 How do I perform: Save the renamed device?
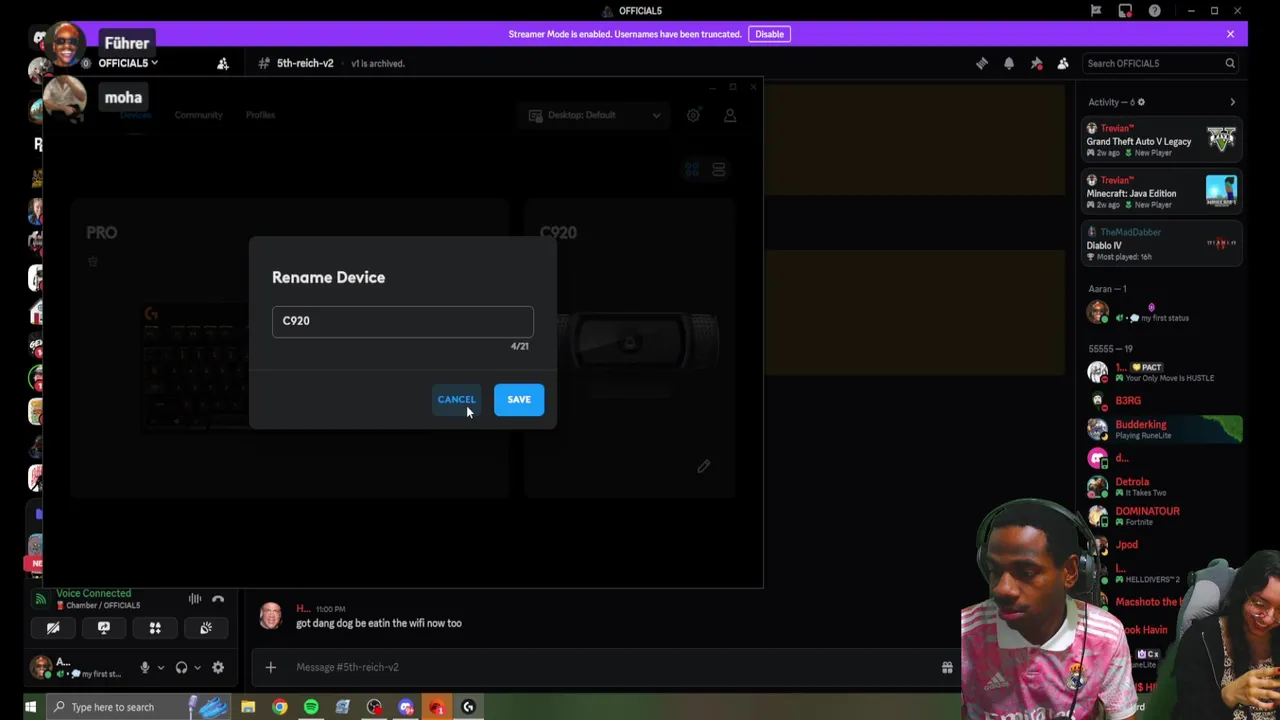(x=519, y=399)
